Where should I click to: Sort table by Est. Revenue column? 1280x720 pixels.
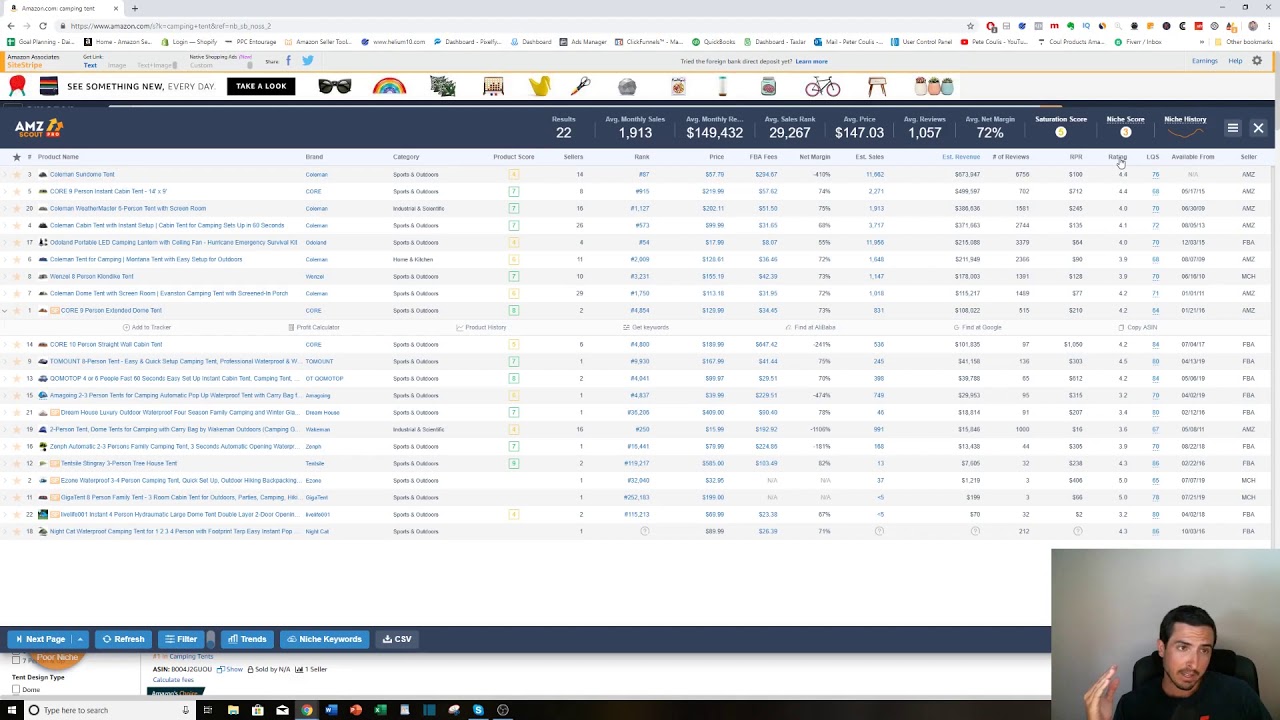[x=961, y=157]
